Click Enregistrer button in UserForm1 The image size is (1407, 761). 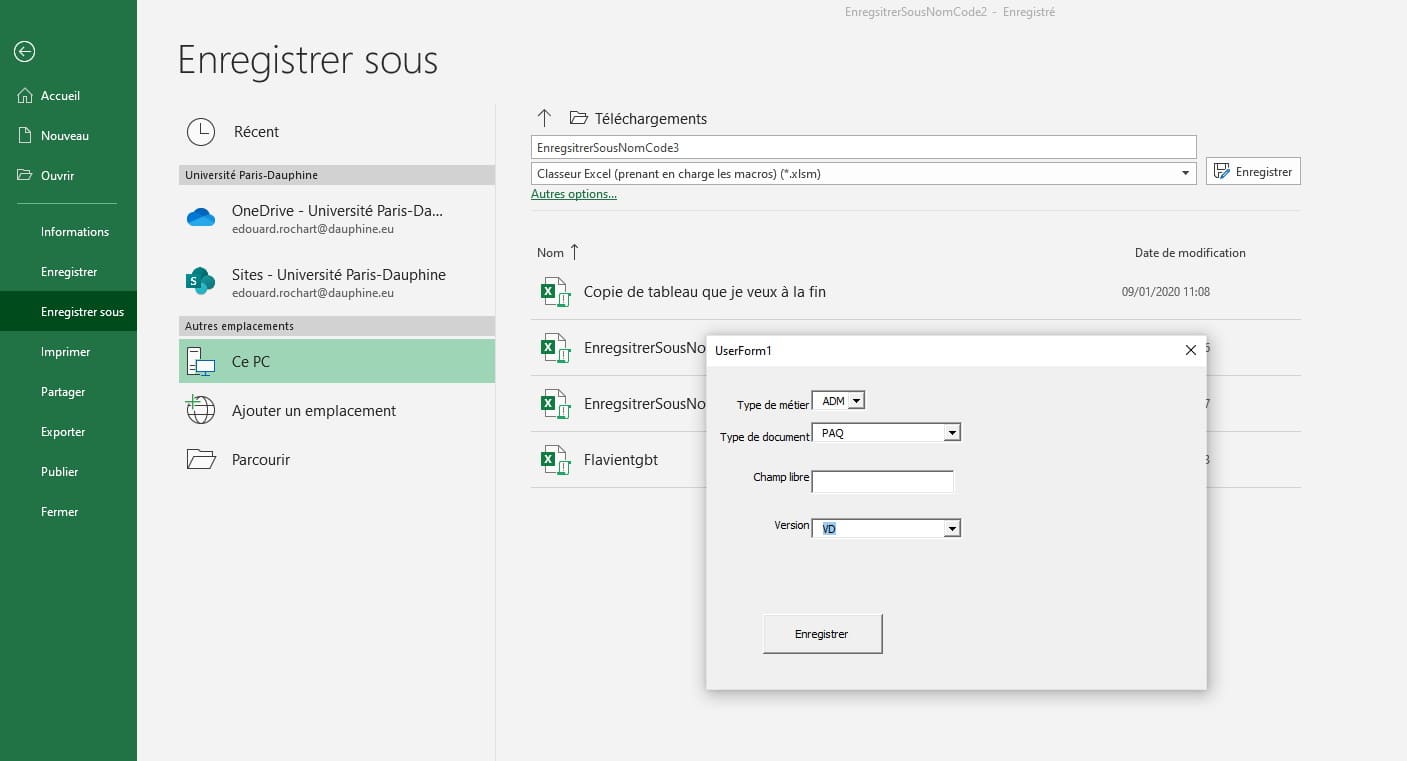[822, 634]
